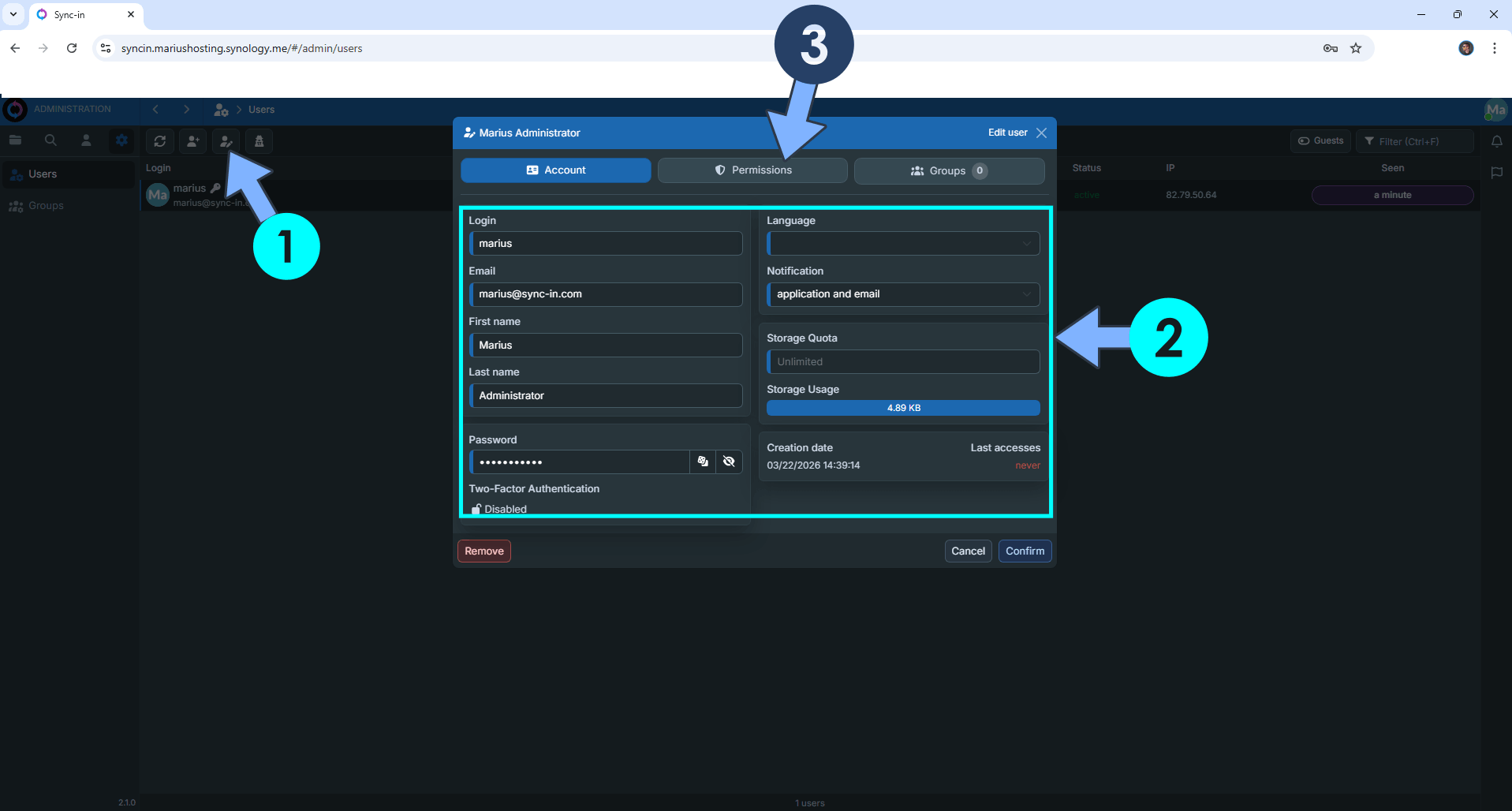This screenshot has height=811, width=1512.
Task: Open the notification bell icon
Action: 1498,141
